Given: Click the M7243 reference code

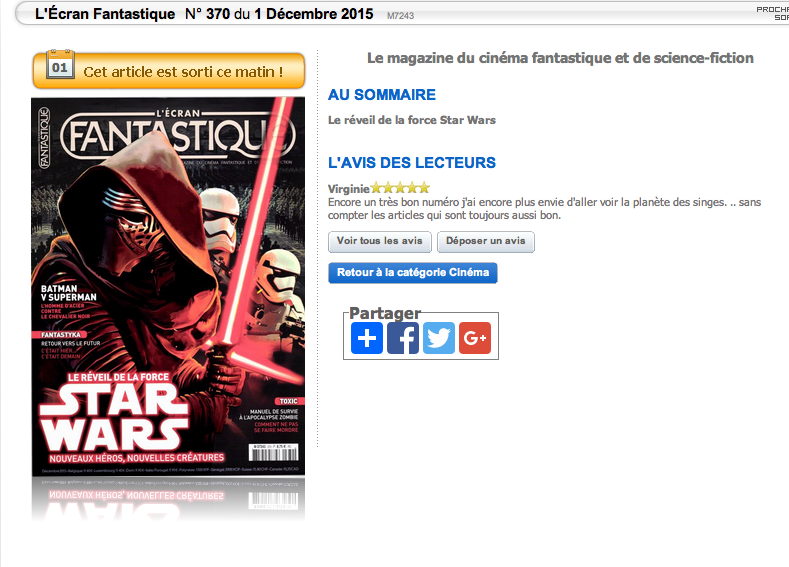Looking at the screenshot, I should point(401,16).
